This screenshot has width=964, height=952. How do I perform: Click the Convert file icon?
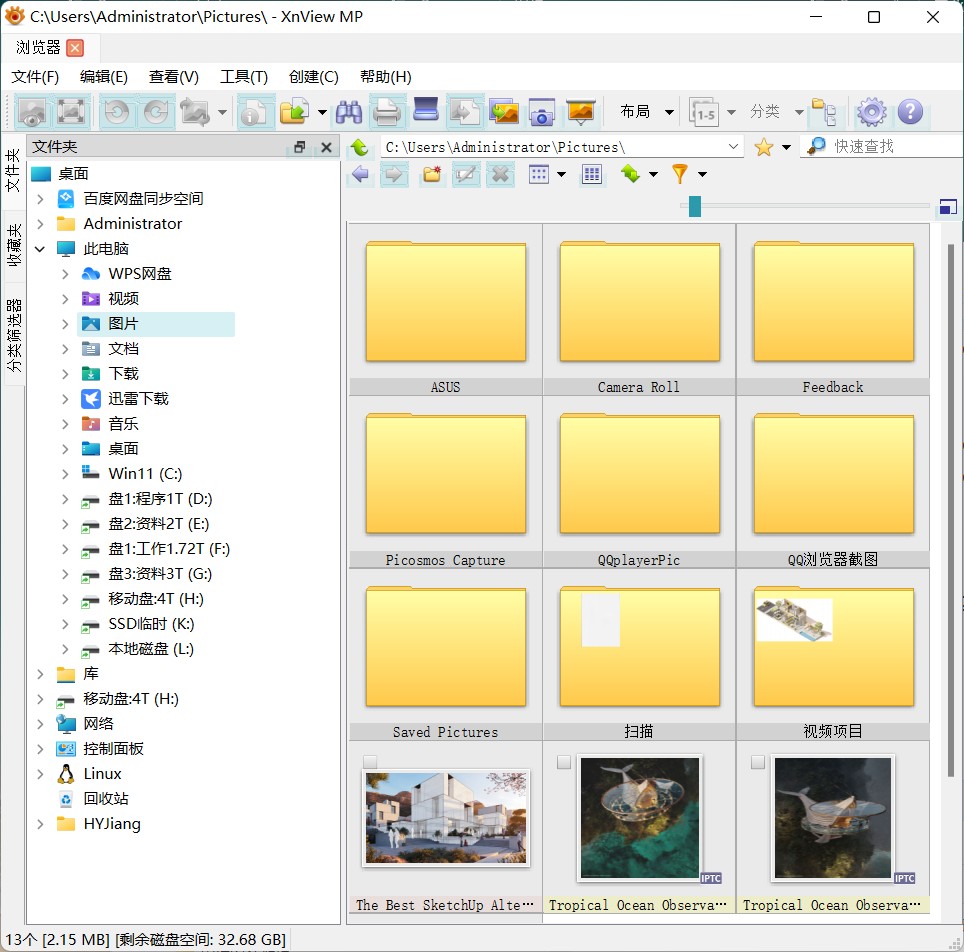click(465, 113)
